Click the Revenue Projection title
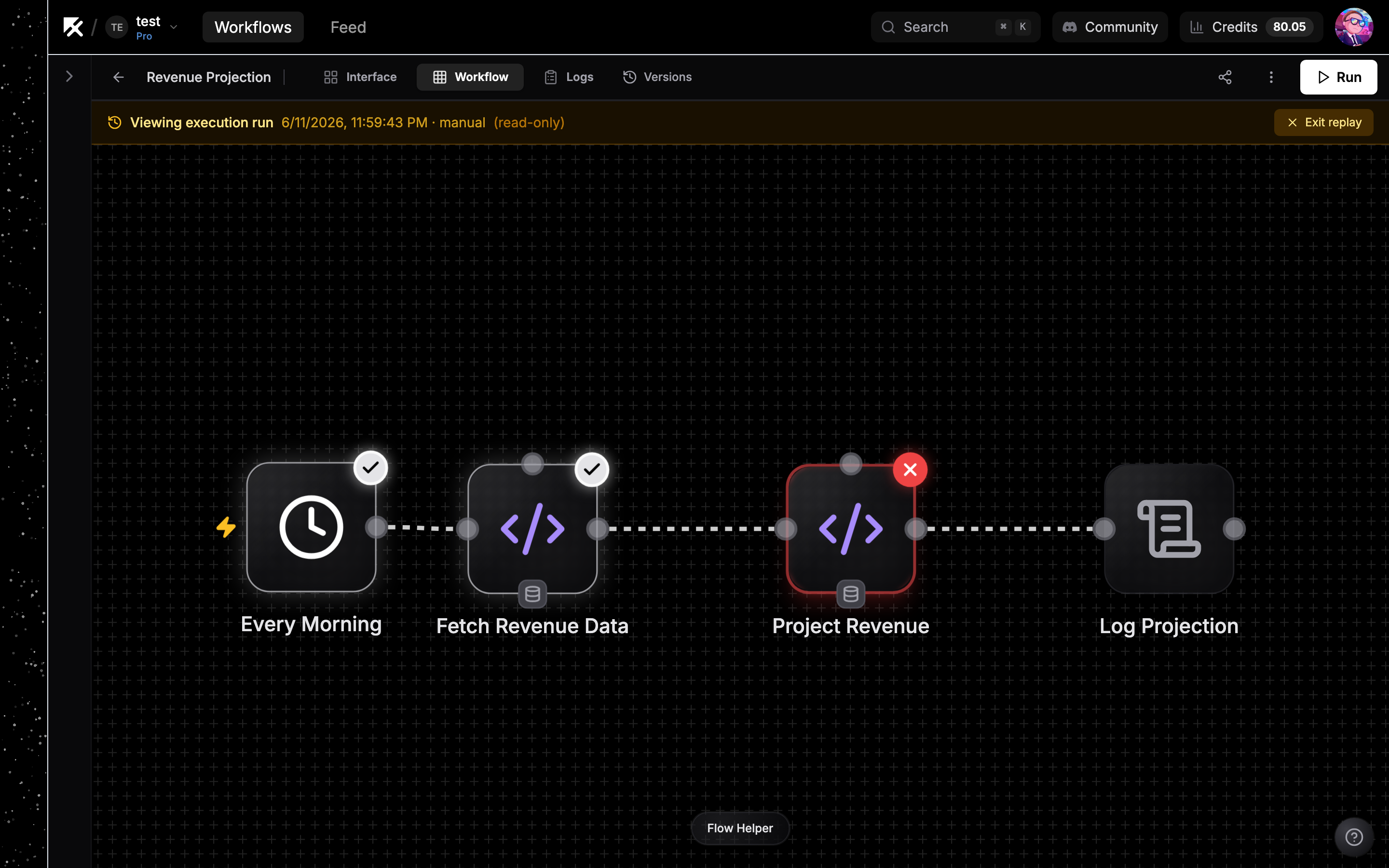This screenshot has width=1389, height=868. point(208,77)
